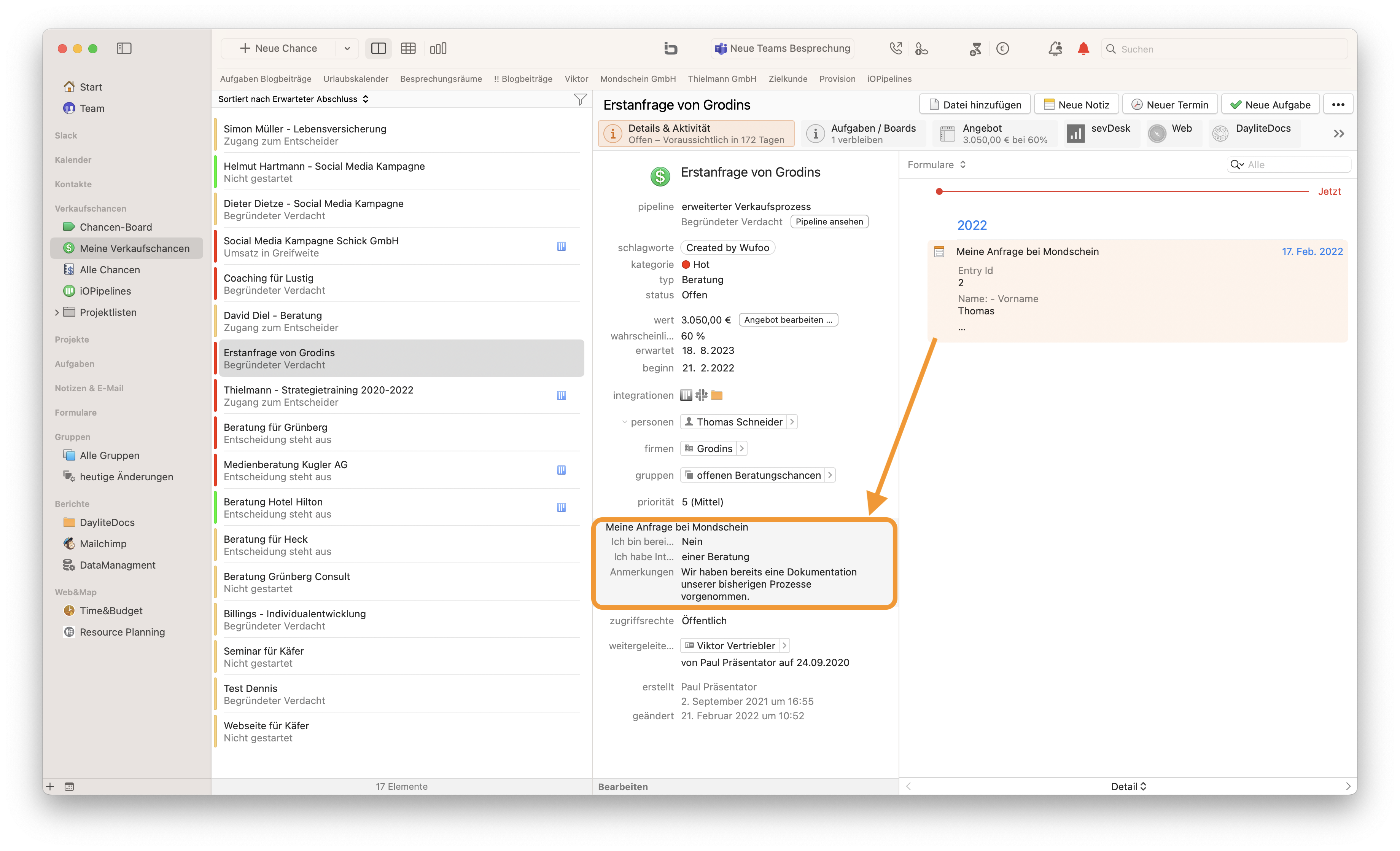Open the euro currency icon
Image resolution: width=1400 pixels, height=851 pixels.
click(x=1003, y=48)
